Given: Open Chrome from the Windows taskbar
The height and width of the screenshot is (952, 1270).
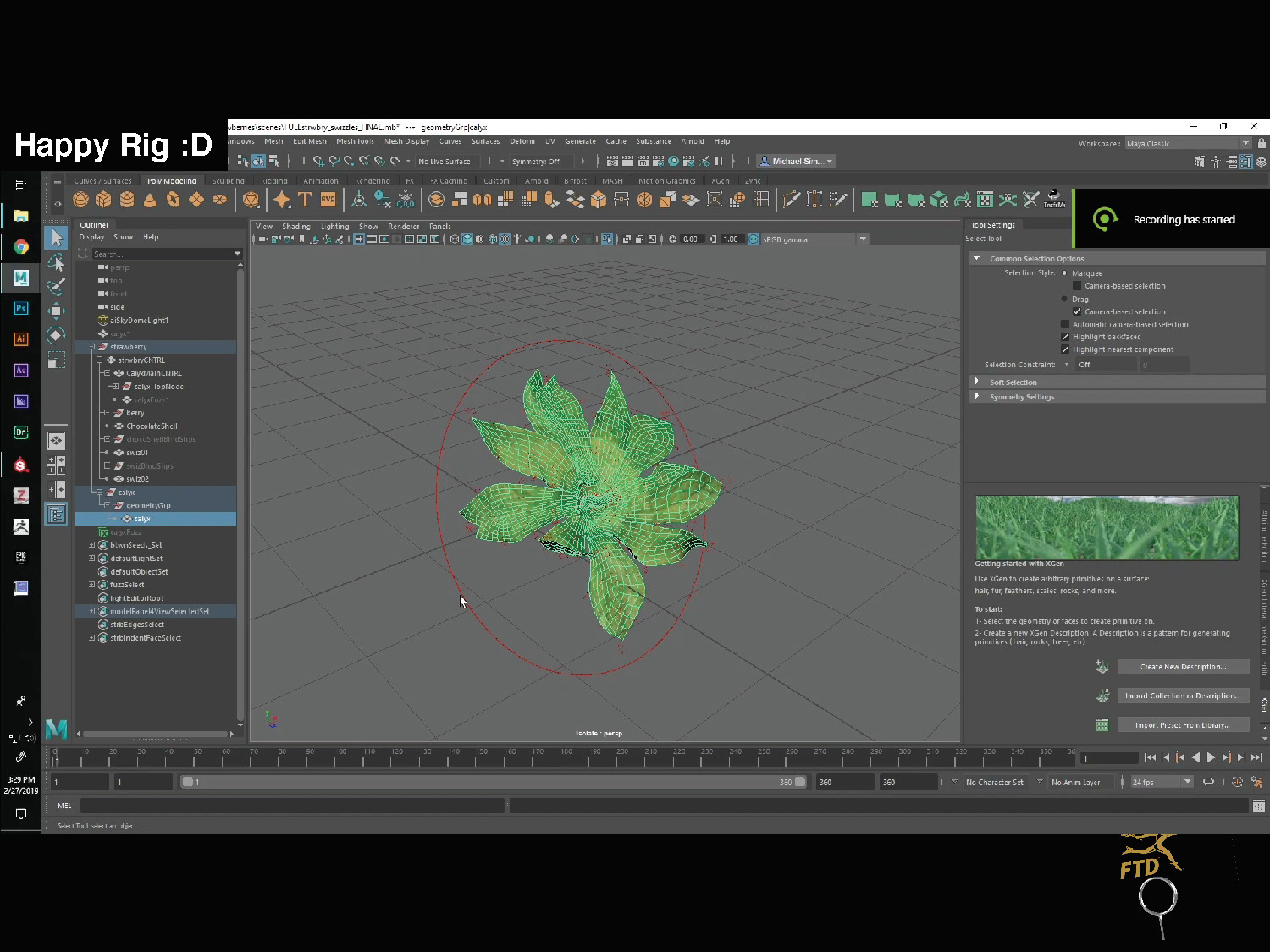Looking at the screenshot, I should 20,246.
